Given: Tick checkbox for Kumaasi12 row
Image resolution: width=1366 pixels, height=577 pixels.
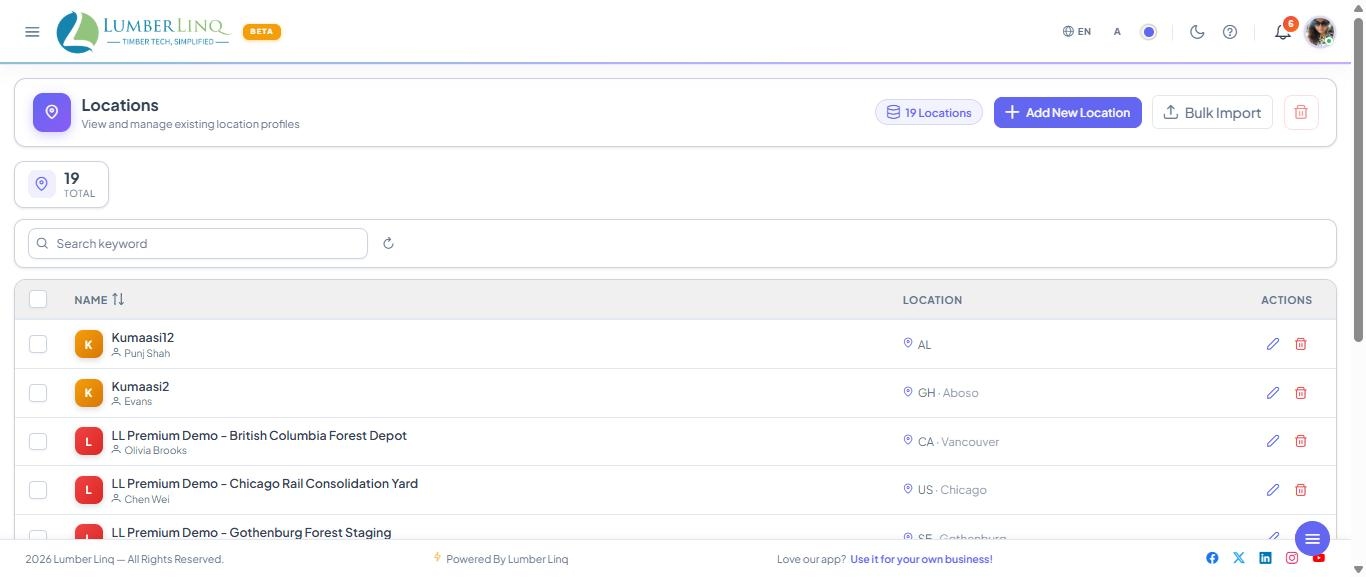Looking at the screenshot, I should [x=38, y=344].
